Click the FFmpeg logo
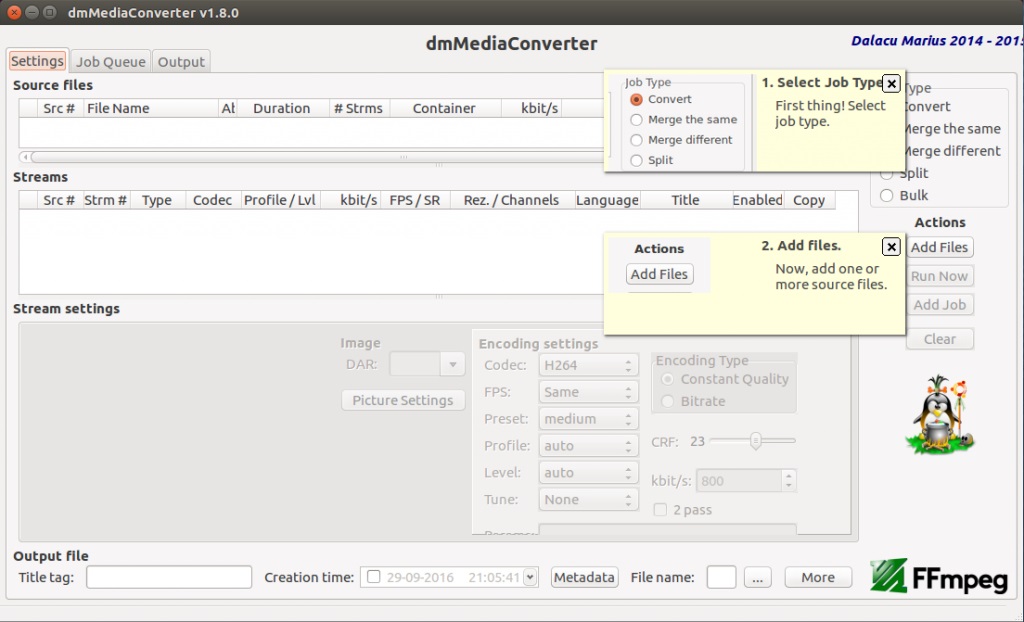 pyautogui.click(x=939, y=576)
